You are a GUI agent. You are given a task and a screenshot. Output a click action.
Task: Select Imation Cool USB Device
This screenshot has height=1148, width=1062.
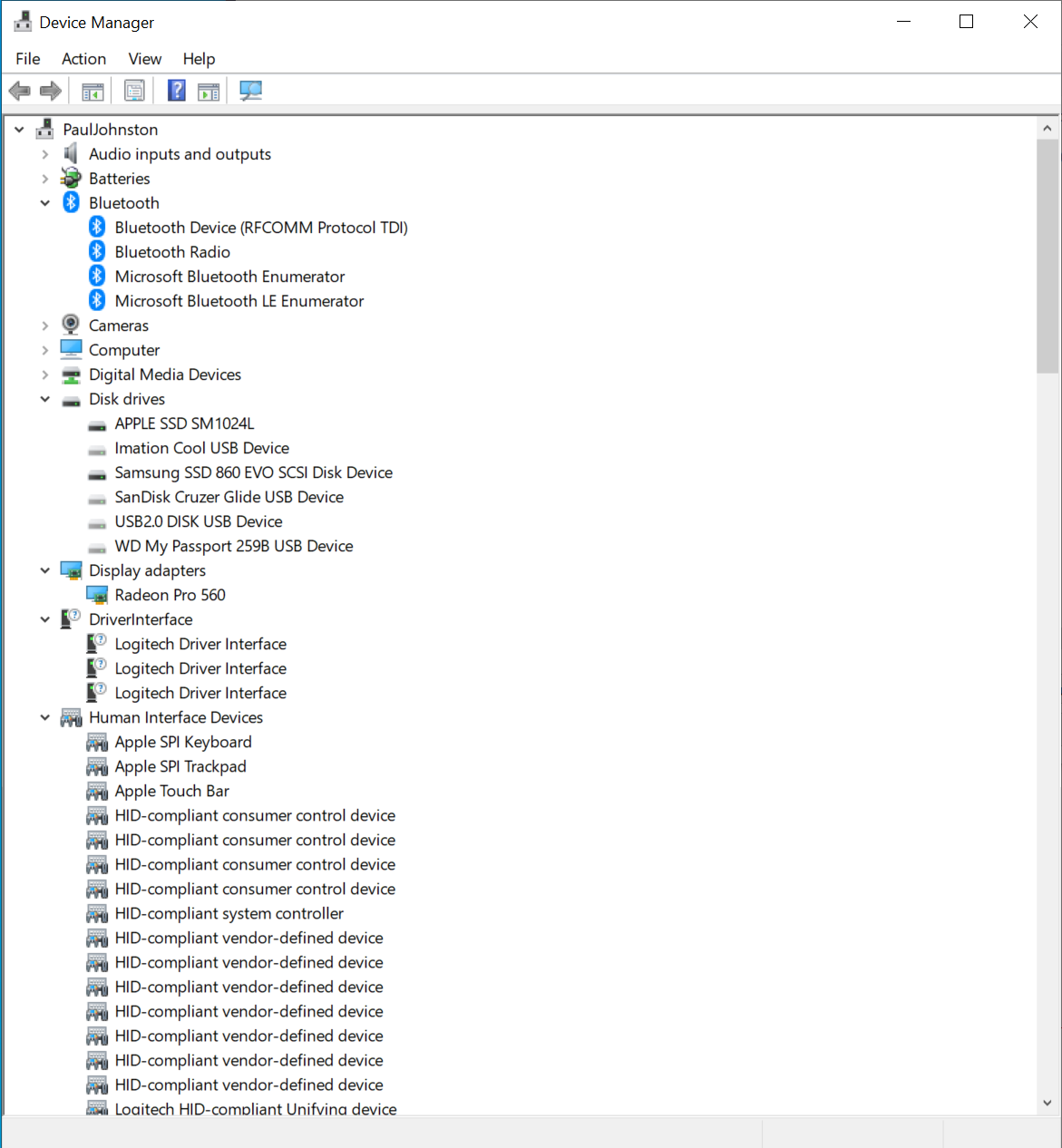click(201, 448)
